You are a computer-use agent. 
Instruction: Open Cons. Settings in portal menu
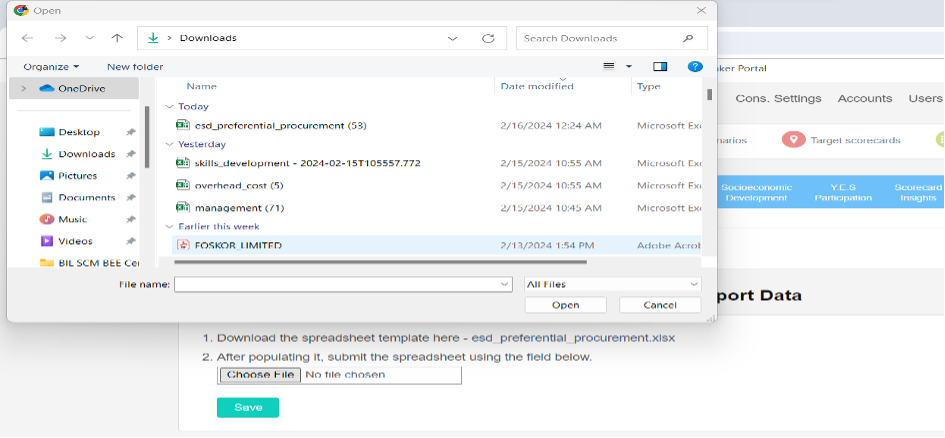[x=778, y=98]
